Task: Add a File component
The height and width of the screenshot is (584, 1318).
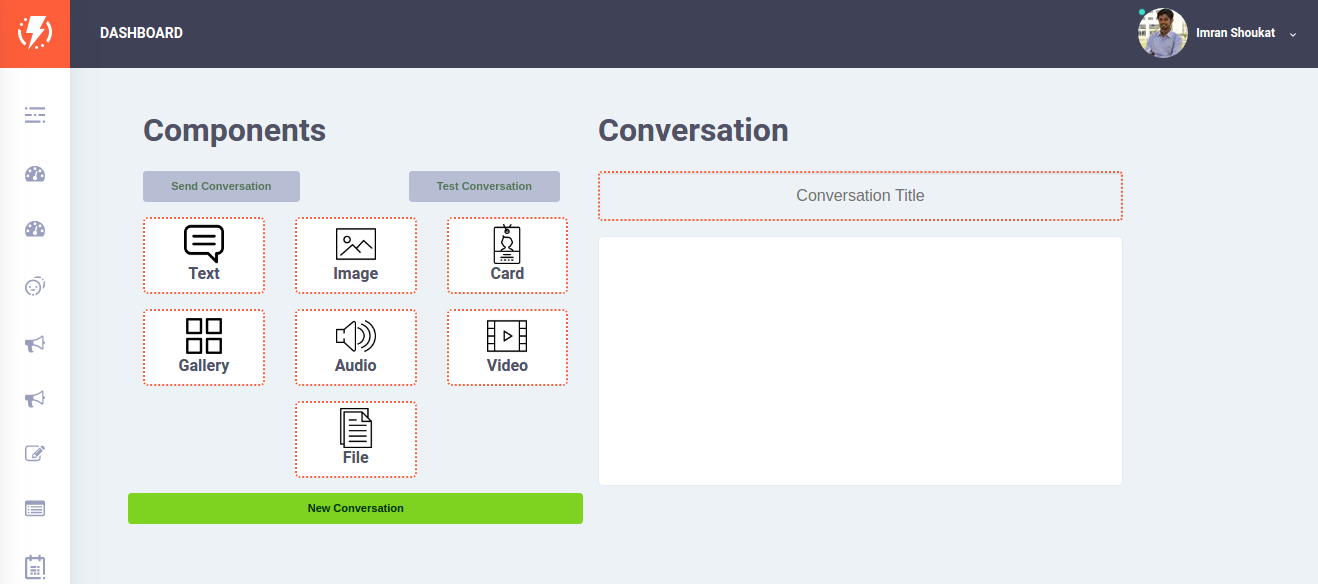Action: pyautogui.click(x=356, y=439)
